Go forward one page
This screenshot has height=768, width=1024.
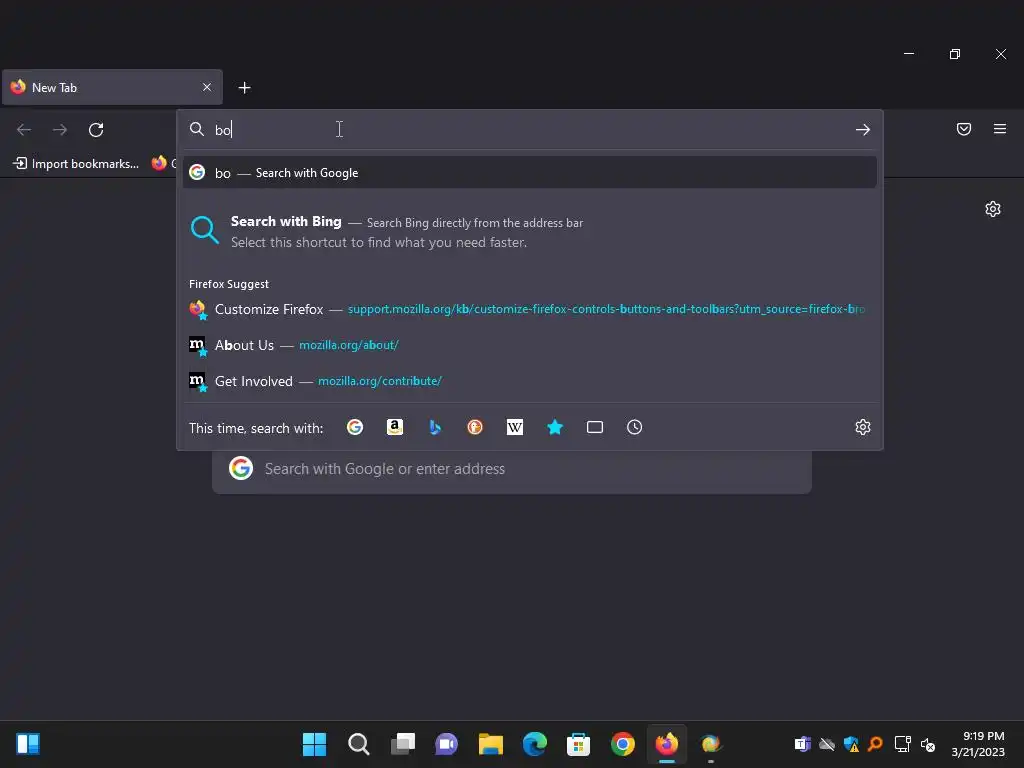(60, 129)
